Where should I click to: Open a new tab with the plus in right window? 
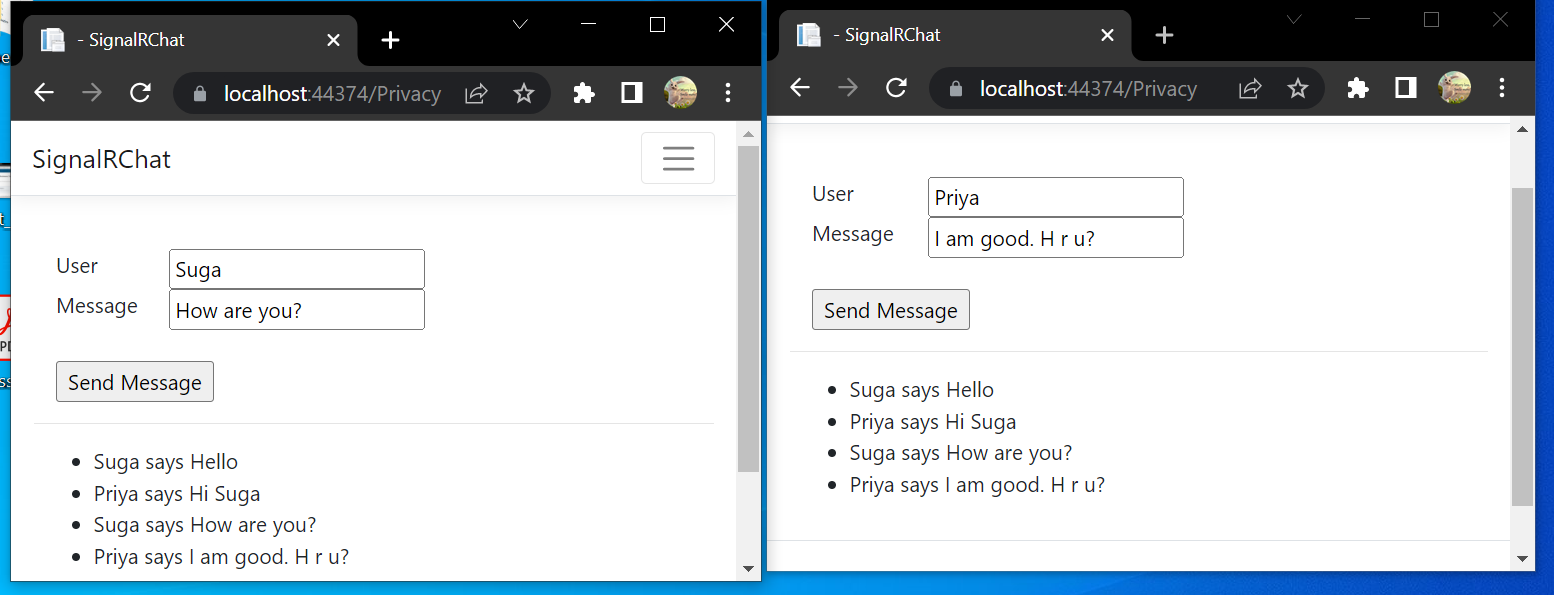click(x=1163, y=35)
